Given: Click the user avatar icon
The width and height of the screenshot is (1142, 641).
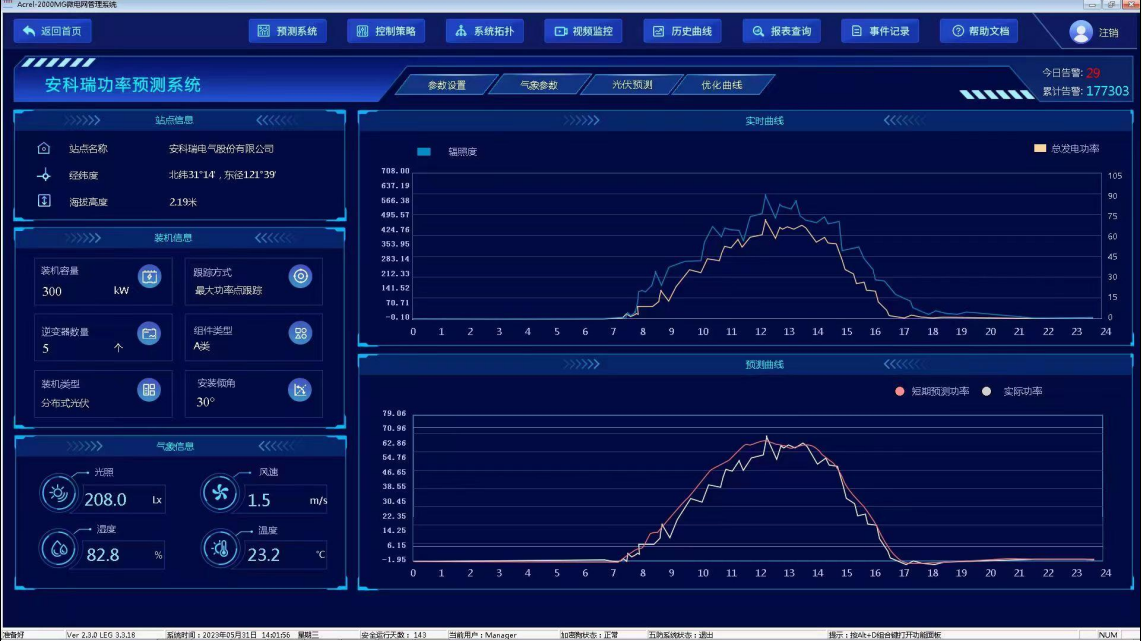Looking at the screenshot, I should point(1080,32).
